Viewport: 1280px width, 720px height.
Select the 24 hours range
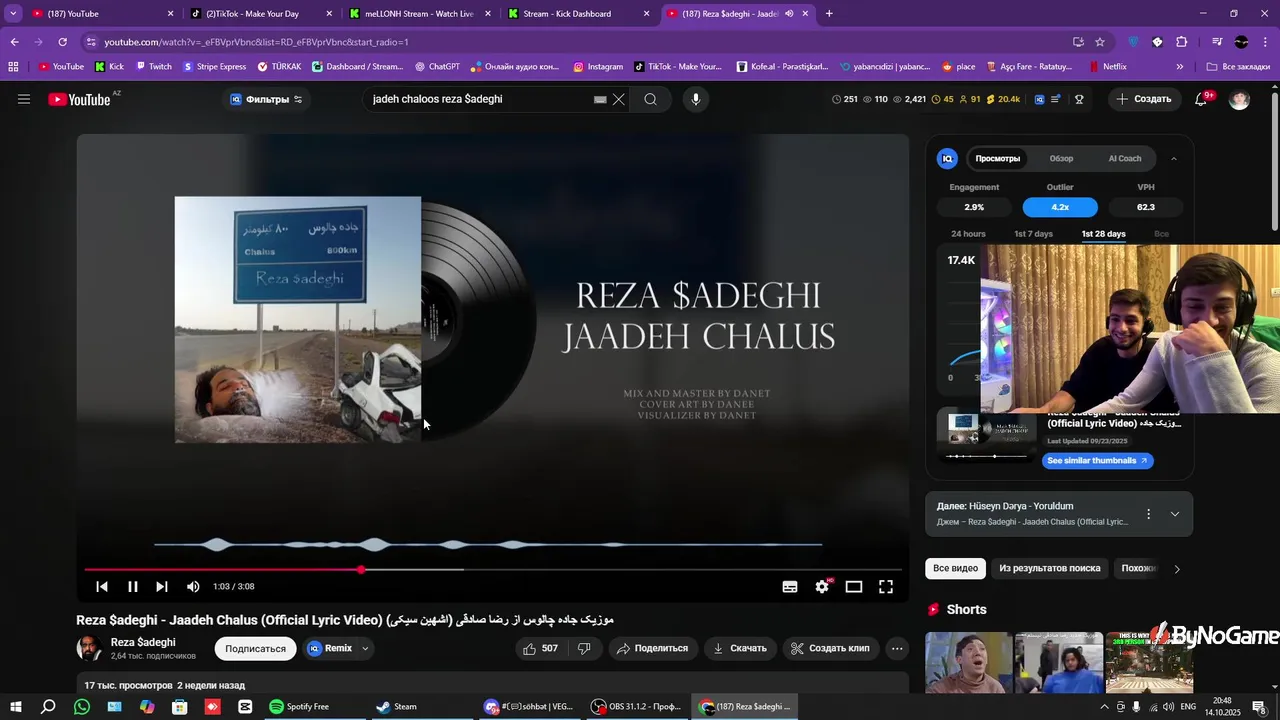pyautogui.click(x=968, y=234)
